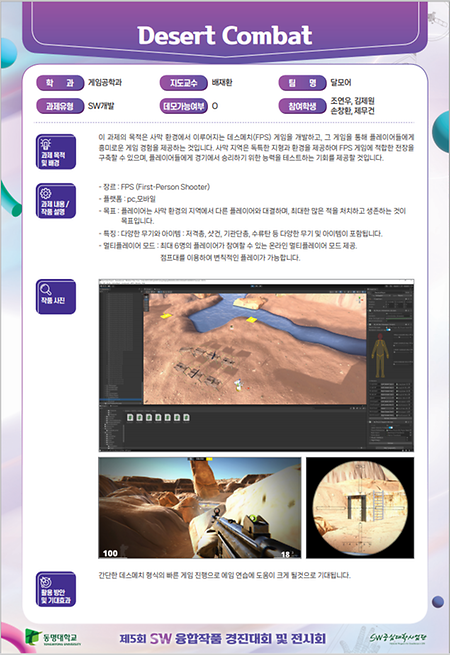Viewport: 450px width, 655px height.
Task: Click the yellow humanoid avatar figure in the Inspector
Action: click(380, 355)
